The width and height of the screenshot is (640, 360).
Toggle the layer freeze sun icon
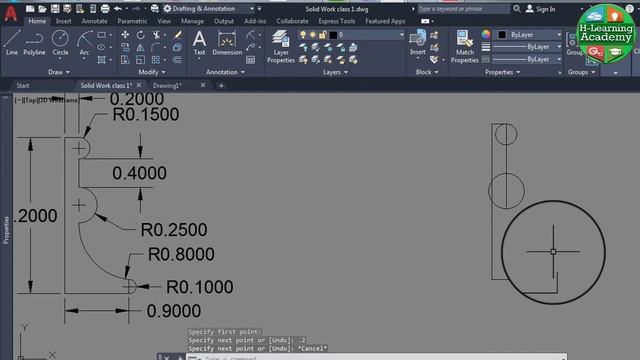click(x=313, y=35)
